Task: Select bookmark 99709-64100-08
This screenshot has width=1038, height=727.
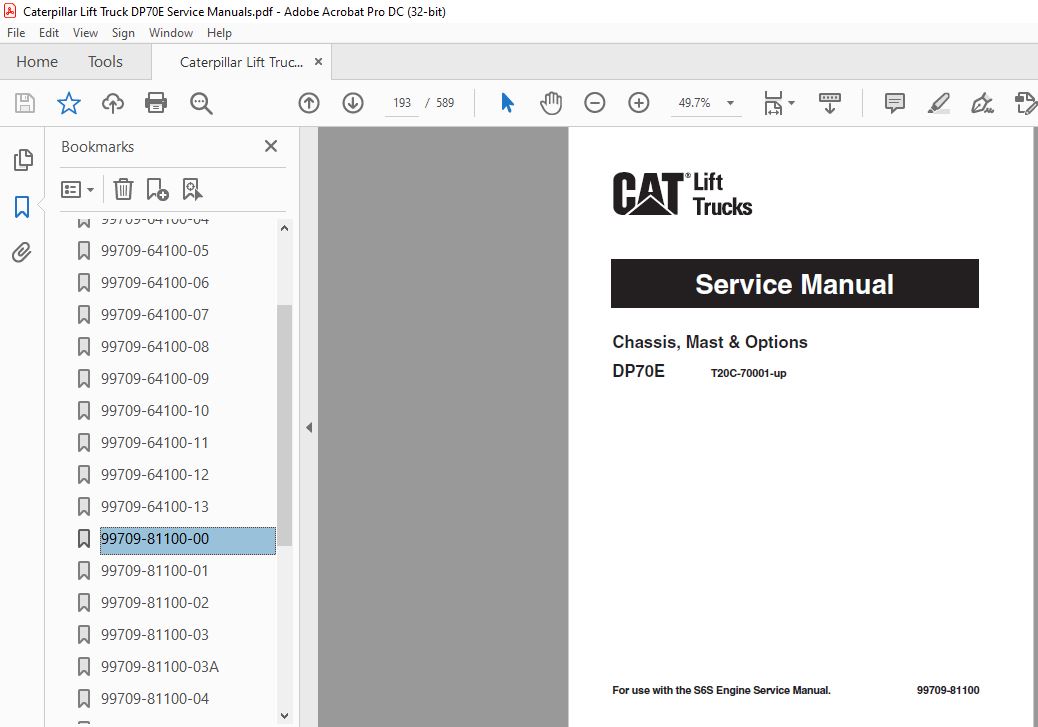Action: [154, 347]
